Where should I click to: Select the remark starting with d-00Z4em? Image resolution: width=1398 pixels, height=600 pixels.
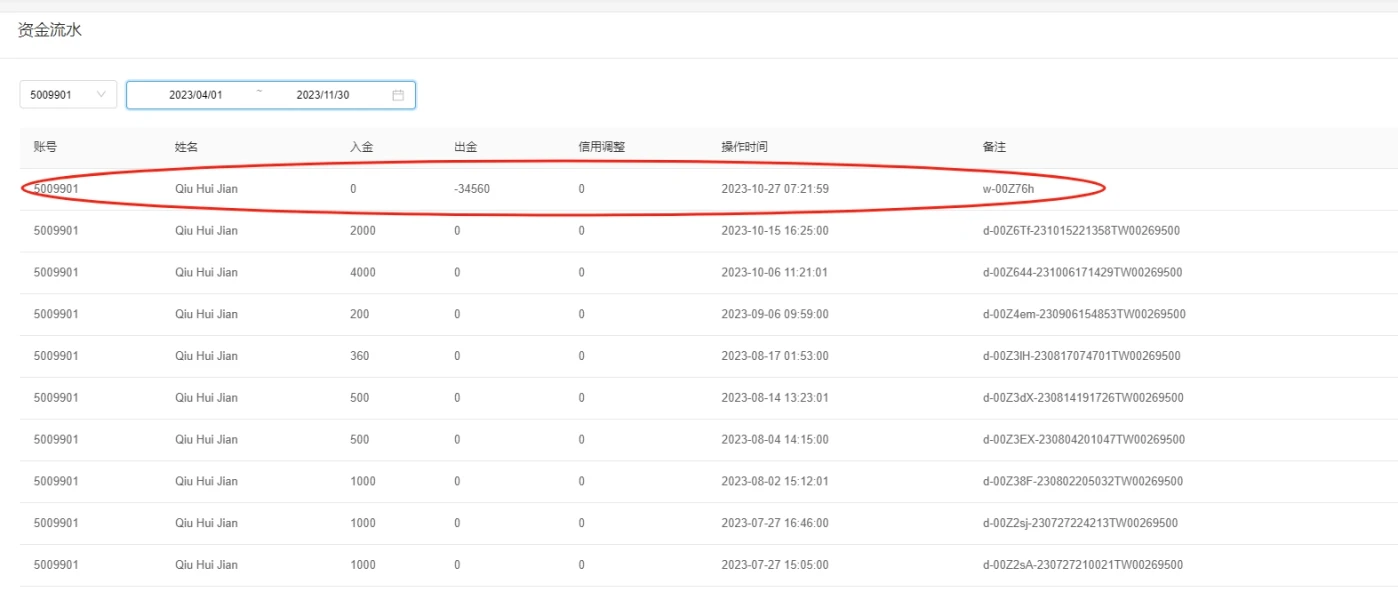click(x=1084, y=314)
